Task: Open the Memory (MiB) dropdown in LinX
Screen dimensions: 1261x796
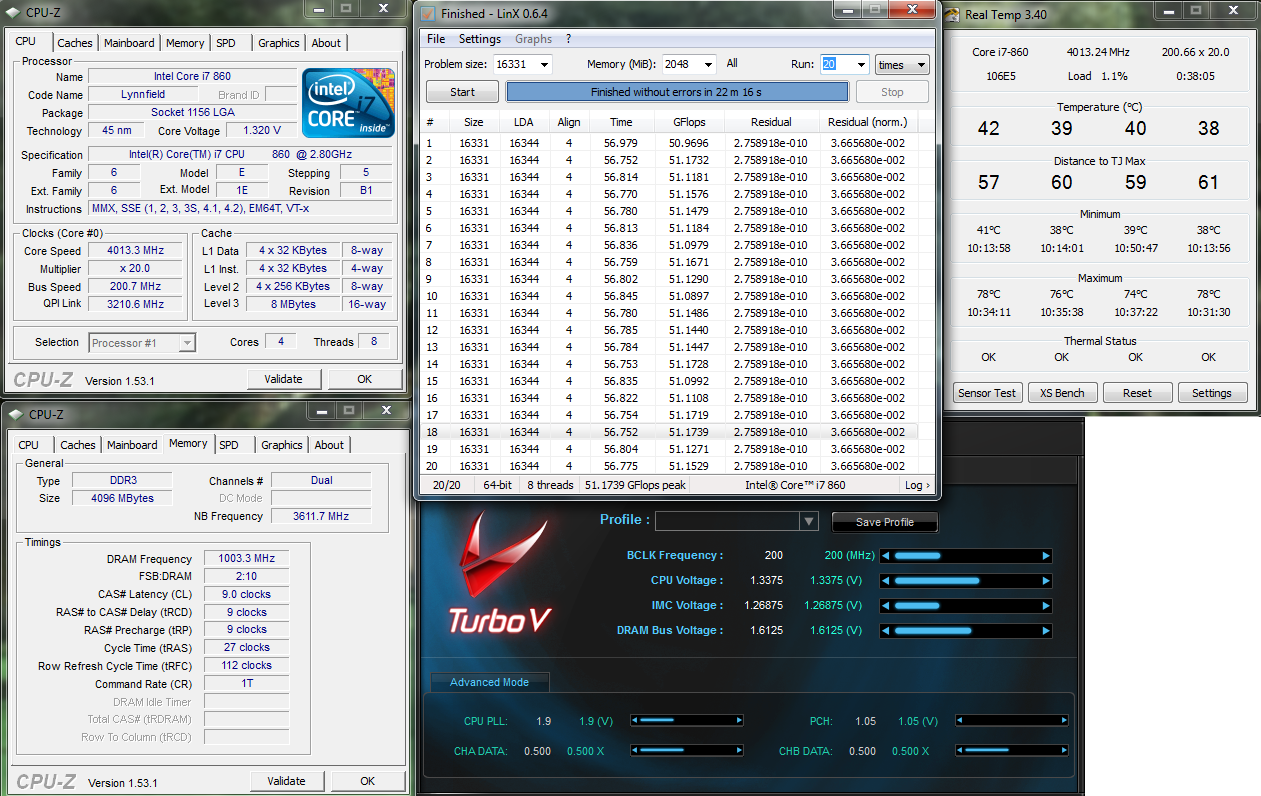Action: click(x=708, y=64)
